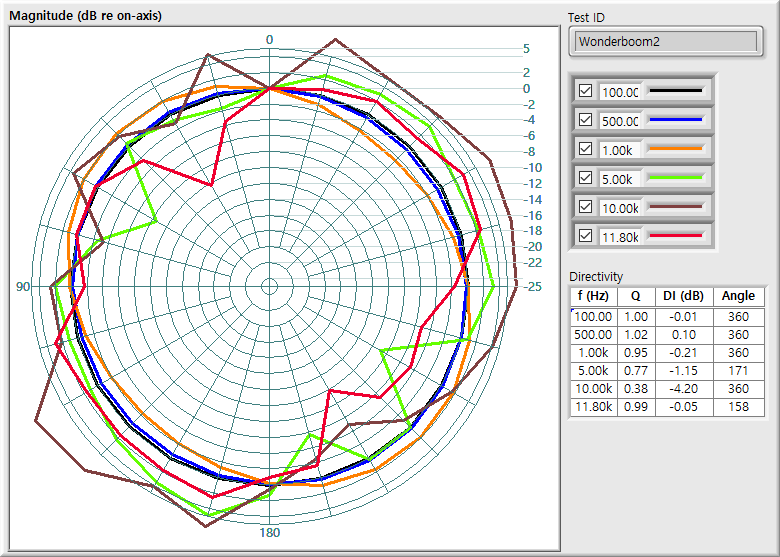
Task: Click the blue line swatch for 500.00
Action: pos(676,119)
